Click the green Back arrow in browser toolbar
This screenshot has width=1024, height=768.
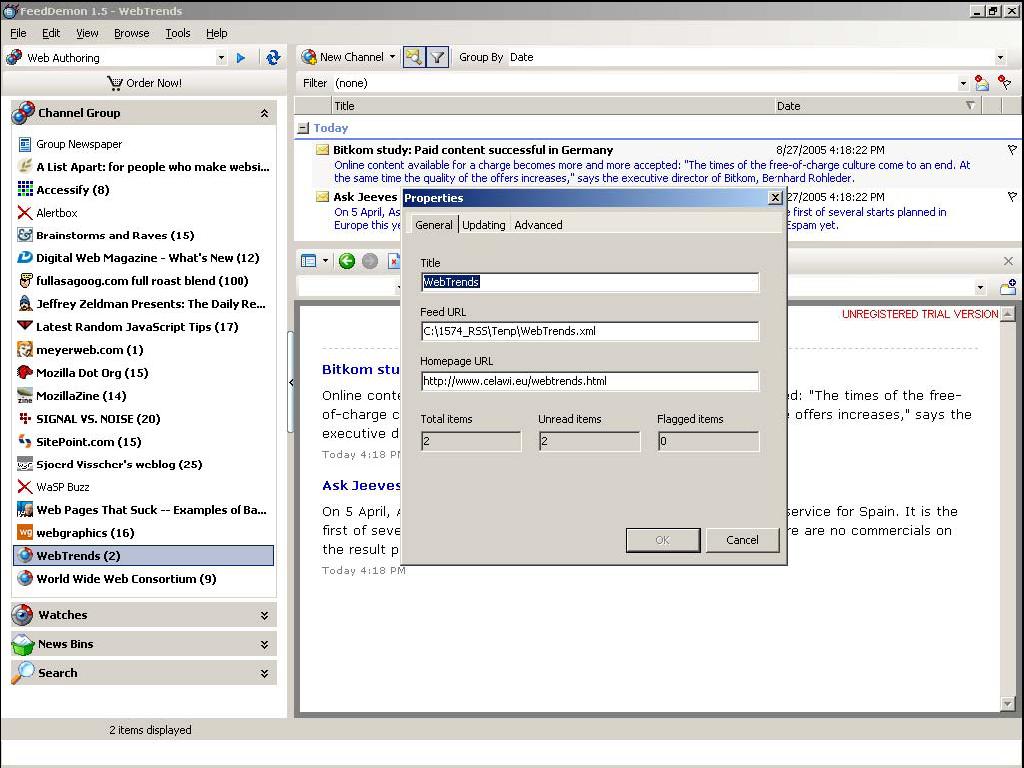(347, 261)
